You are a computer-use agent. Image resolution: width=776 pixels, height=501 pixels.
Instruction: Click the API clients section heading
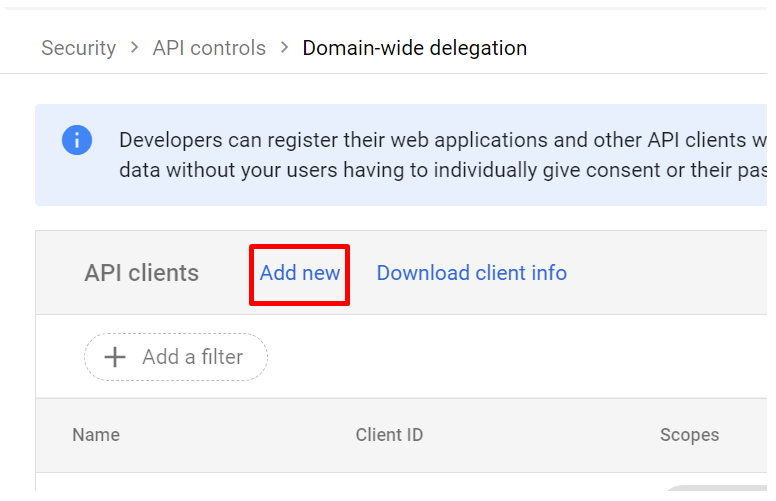click(x=141, y=273)
